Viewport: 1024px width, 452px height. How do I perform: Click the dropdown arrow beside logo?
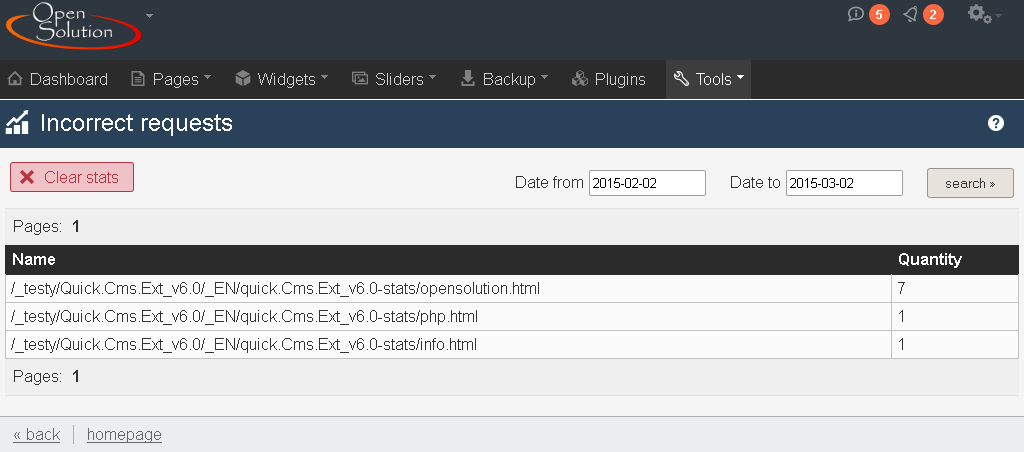[149, 16]
